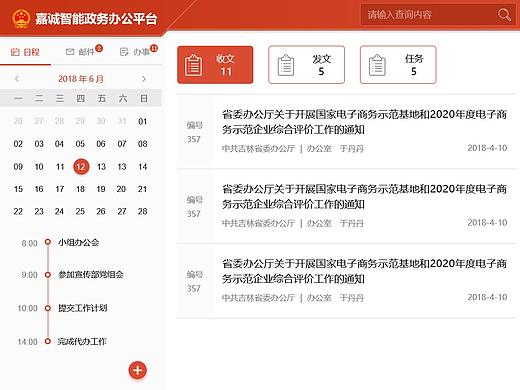Screen dimensions: 520x390
Task: Select date 10 in calendar
Action: [x=39, y=167]
